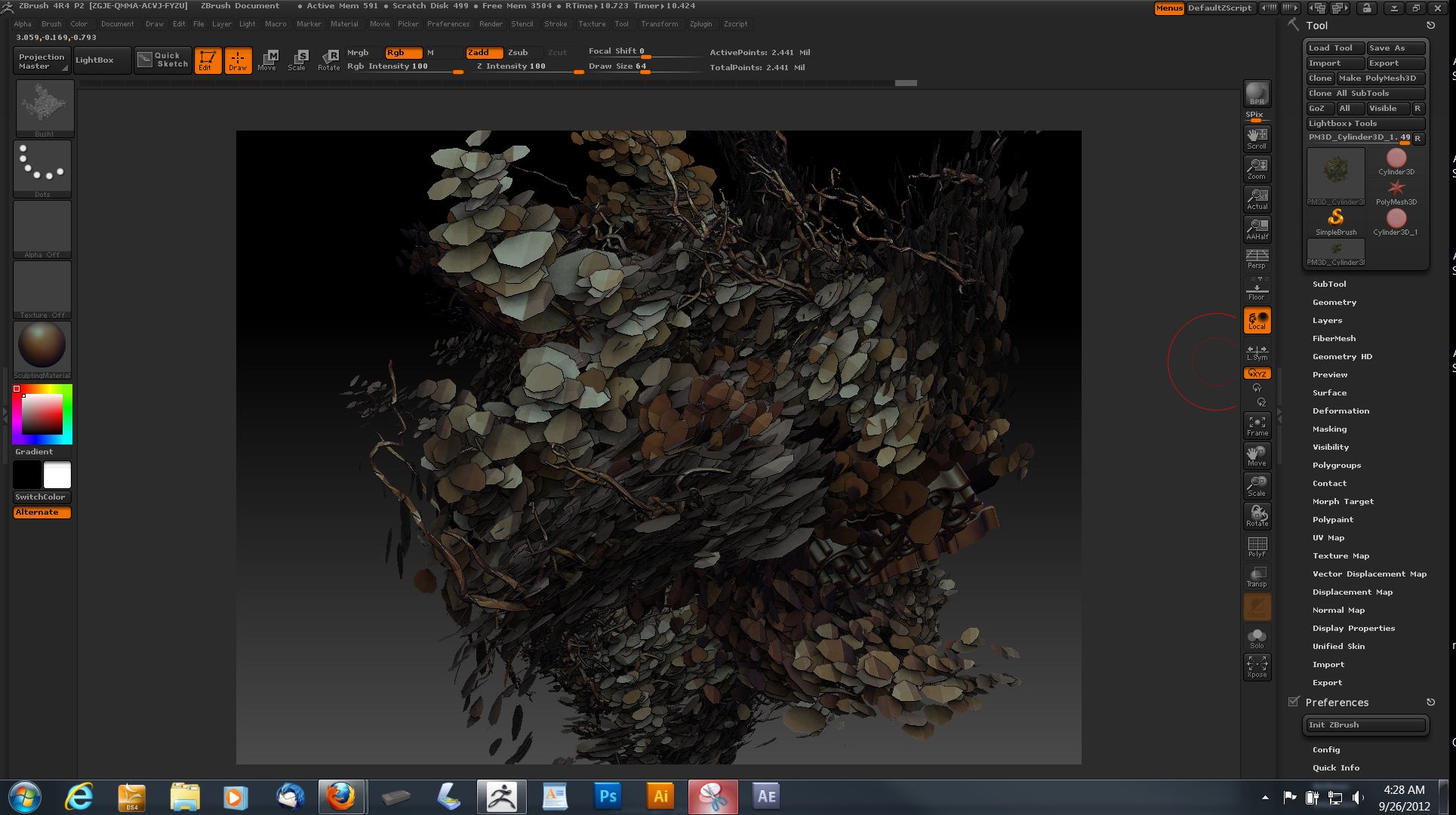Click the Zoom canvas icon
1456x815 pixels.
(1257, 168)
